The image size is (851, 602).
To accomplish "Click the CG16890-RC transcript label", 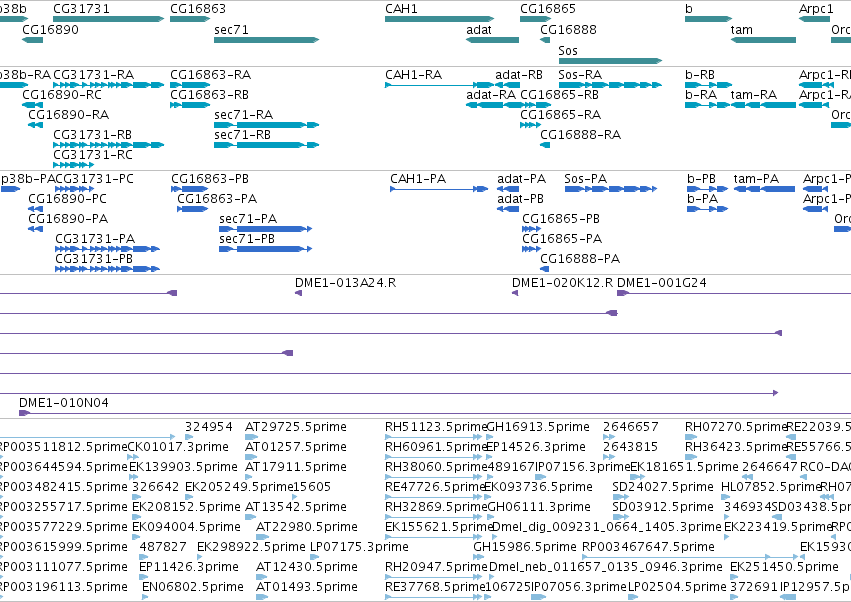I will tap(62, 94).
